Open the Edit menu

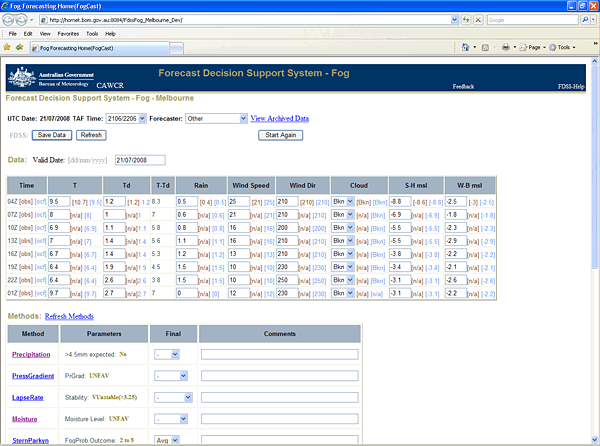(x=28, y=34)
